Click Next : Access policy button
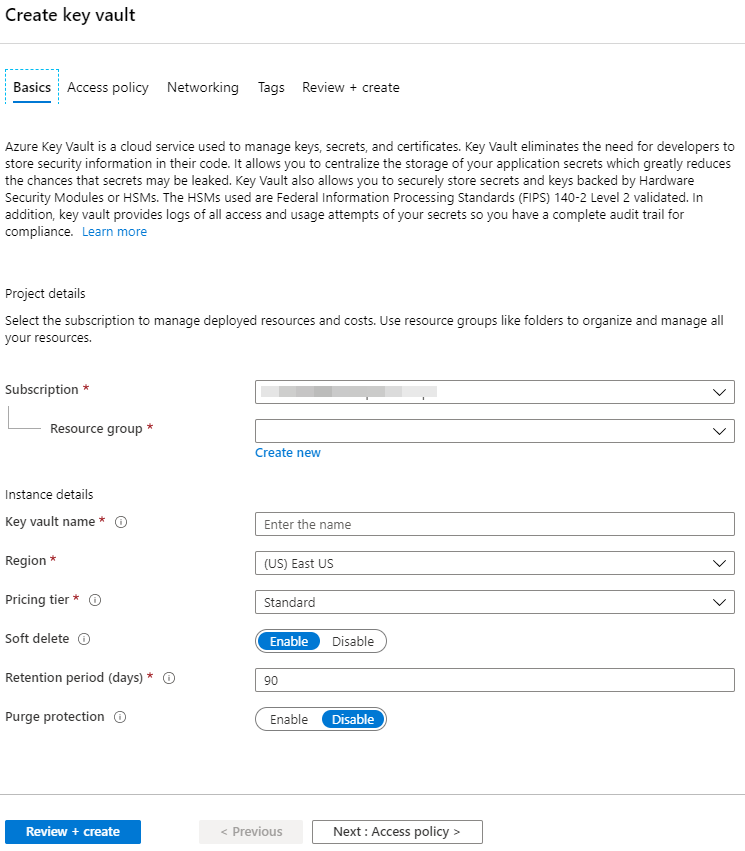This screenshot has height=851, width=745. click(397, 832)
